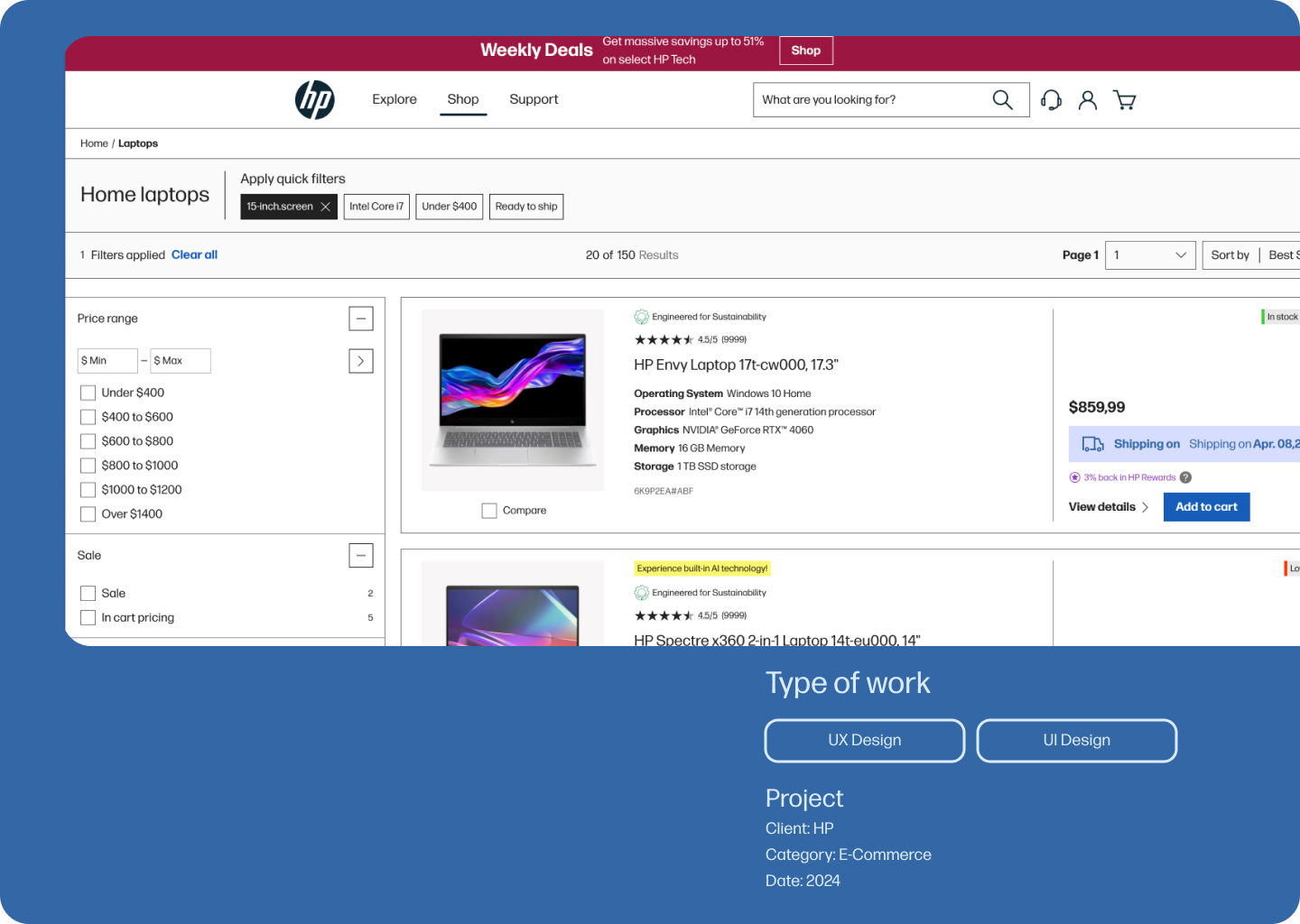Check the Under $400 price checkbox

tap(88, 393)
